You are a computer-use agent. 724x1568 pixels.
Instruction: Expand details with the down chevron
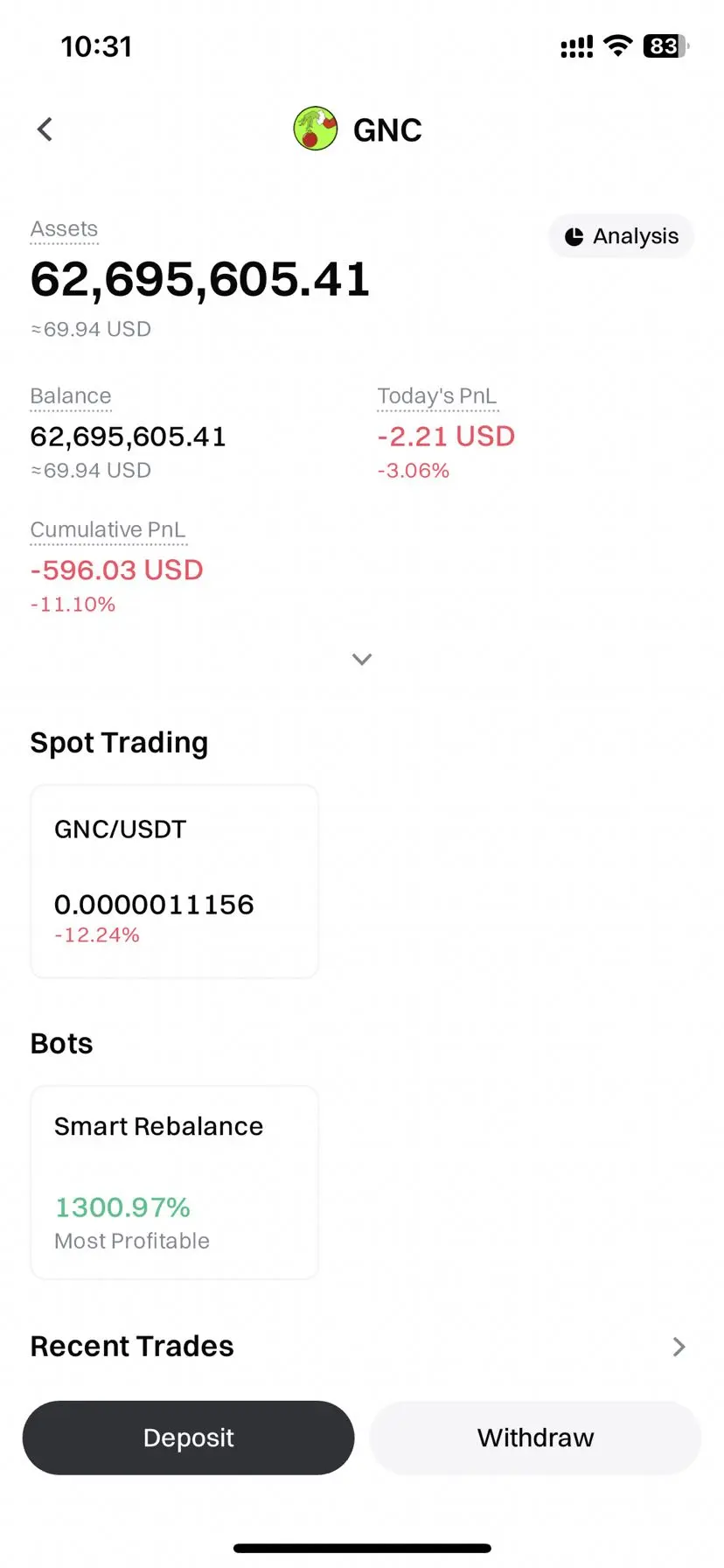tap(362, 659)
